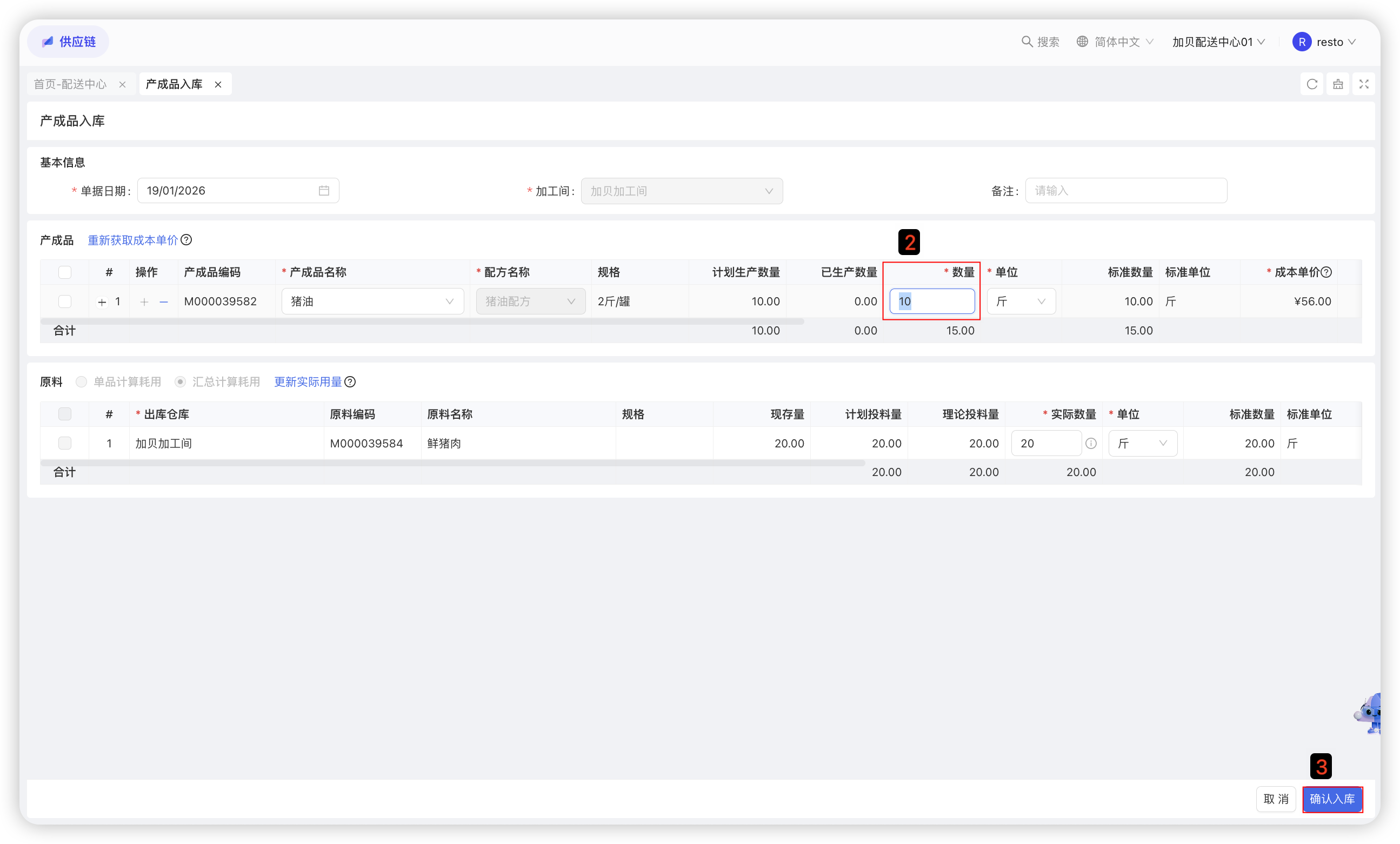Image resolution: width=1400 pixels, height=844 pixels.
Task: Select the 单品计算耗用 radio option
Action: (x=82, y=381)
